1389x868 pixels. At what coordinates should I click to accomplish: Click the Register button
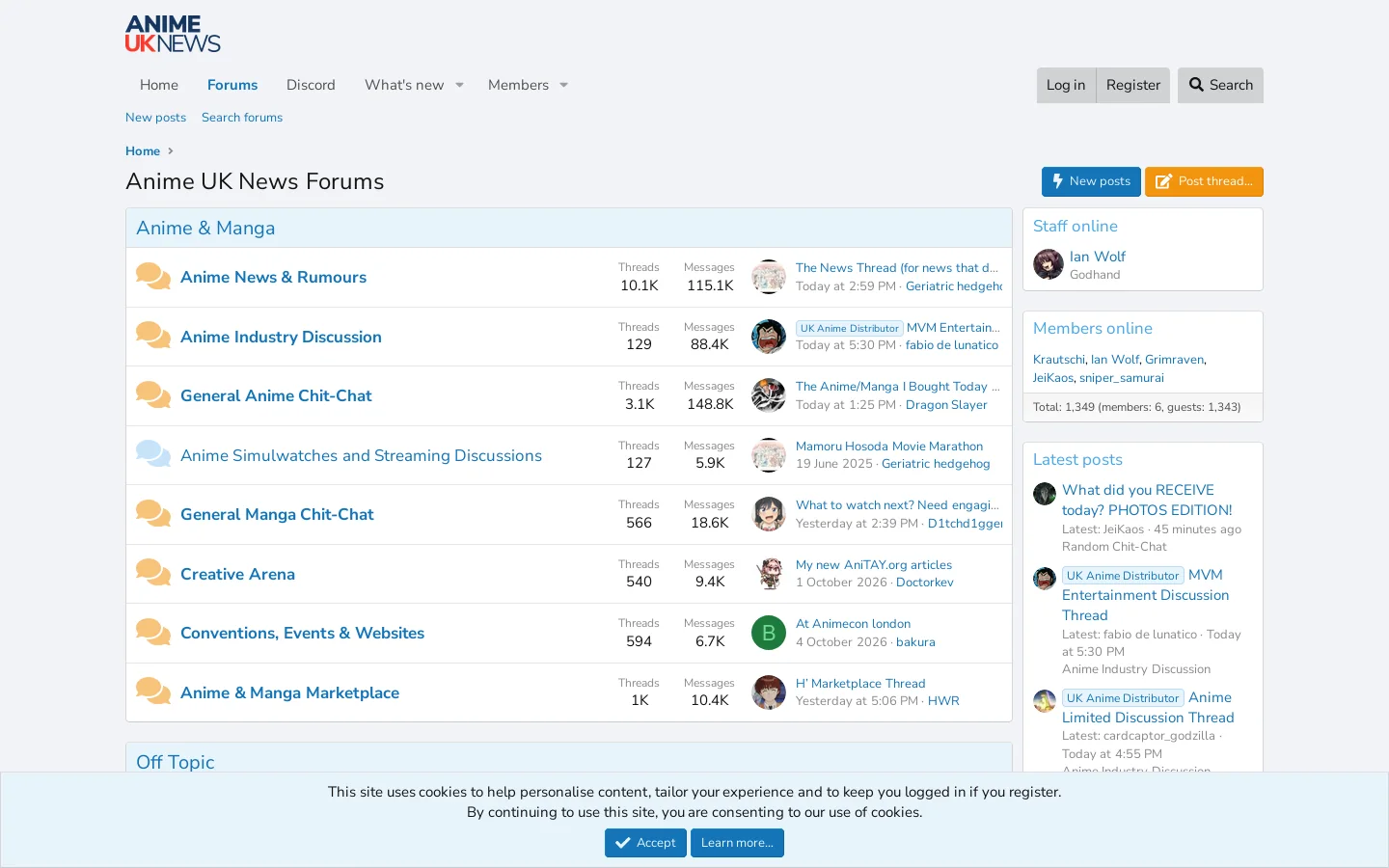(1133, 85)
